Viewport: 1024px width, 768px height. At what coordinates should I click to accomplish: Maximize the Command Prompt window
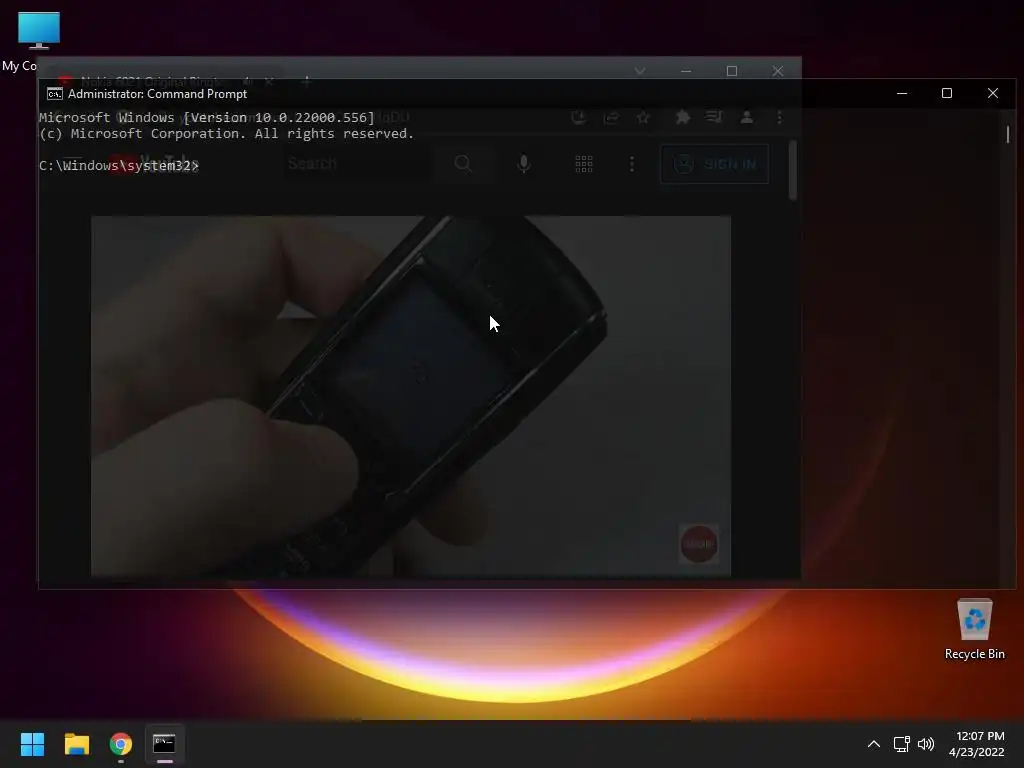[947, 93]
